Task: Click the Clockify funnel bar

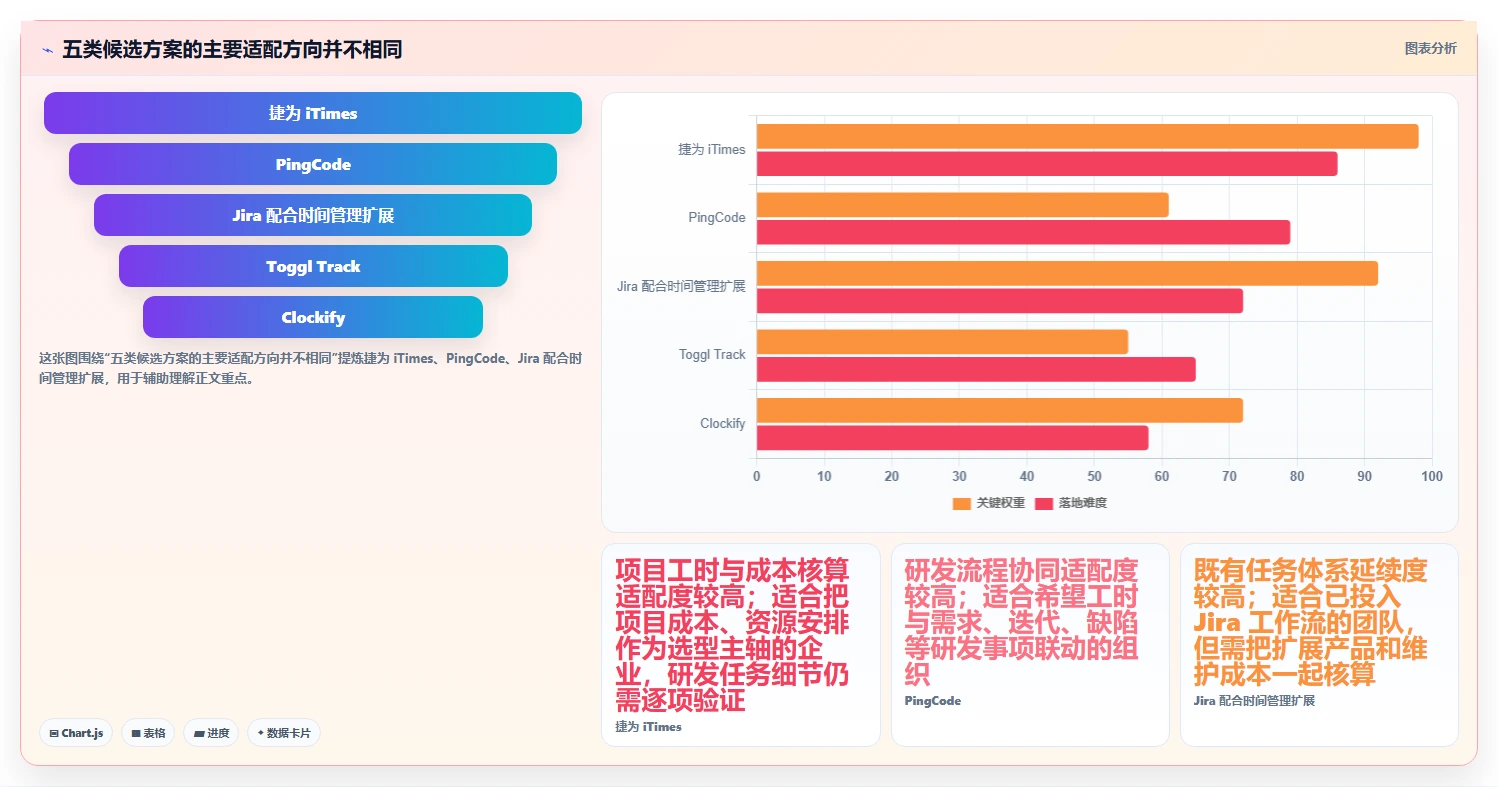Action: click(313, 317)
